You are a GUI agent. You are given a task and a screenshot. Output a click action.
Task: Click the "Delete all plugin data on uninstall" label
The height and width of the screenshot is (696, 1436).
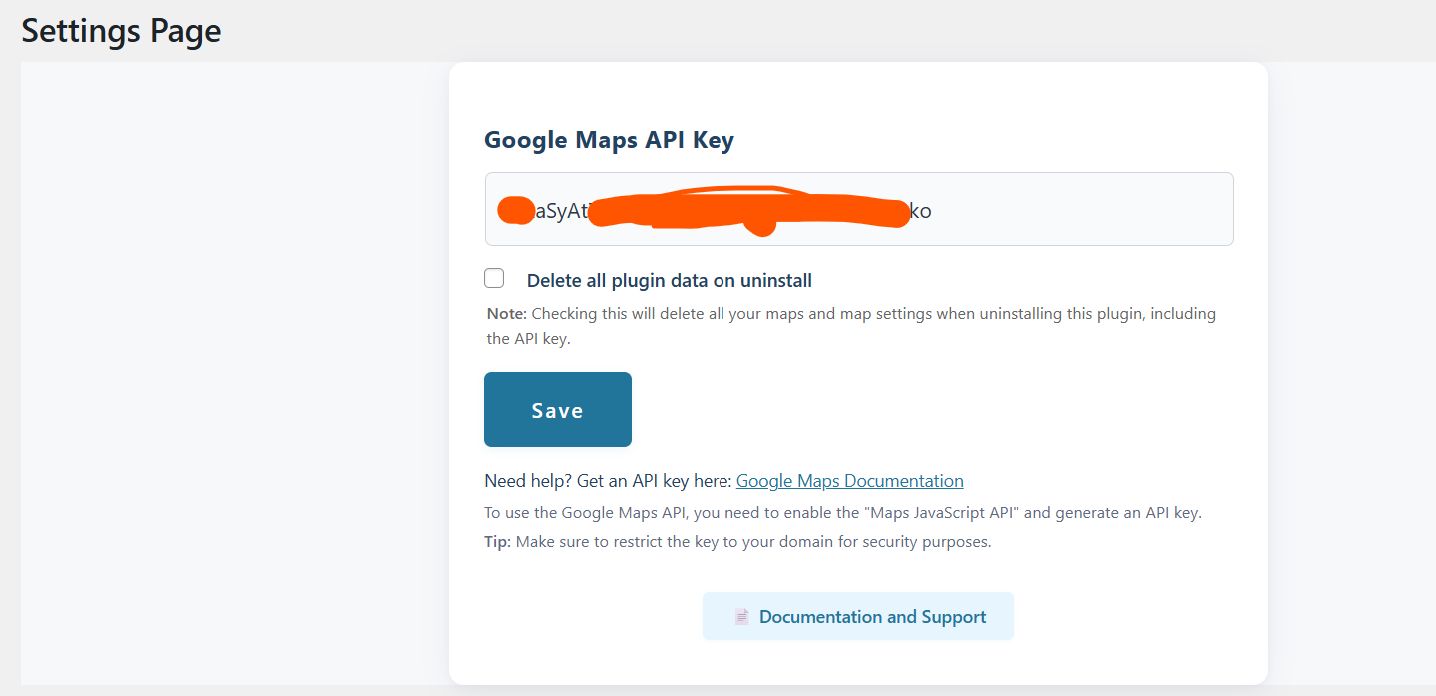pos(669,281)
